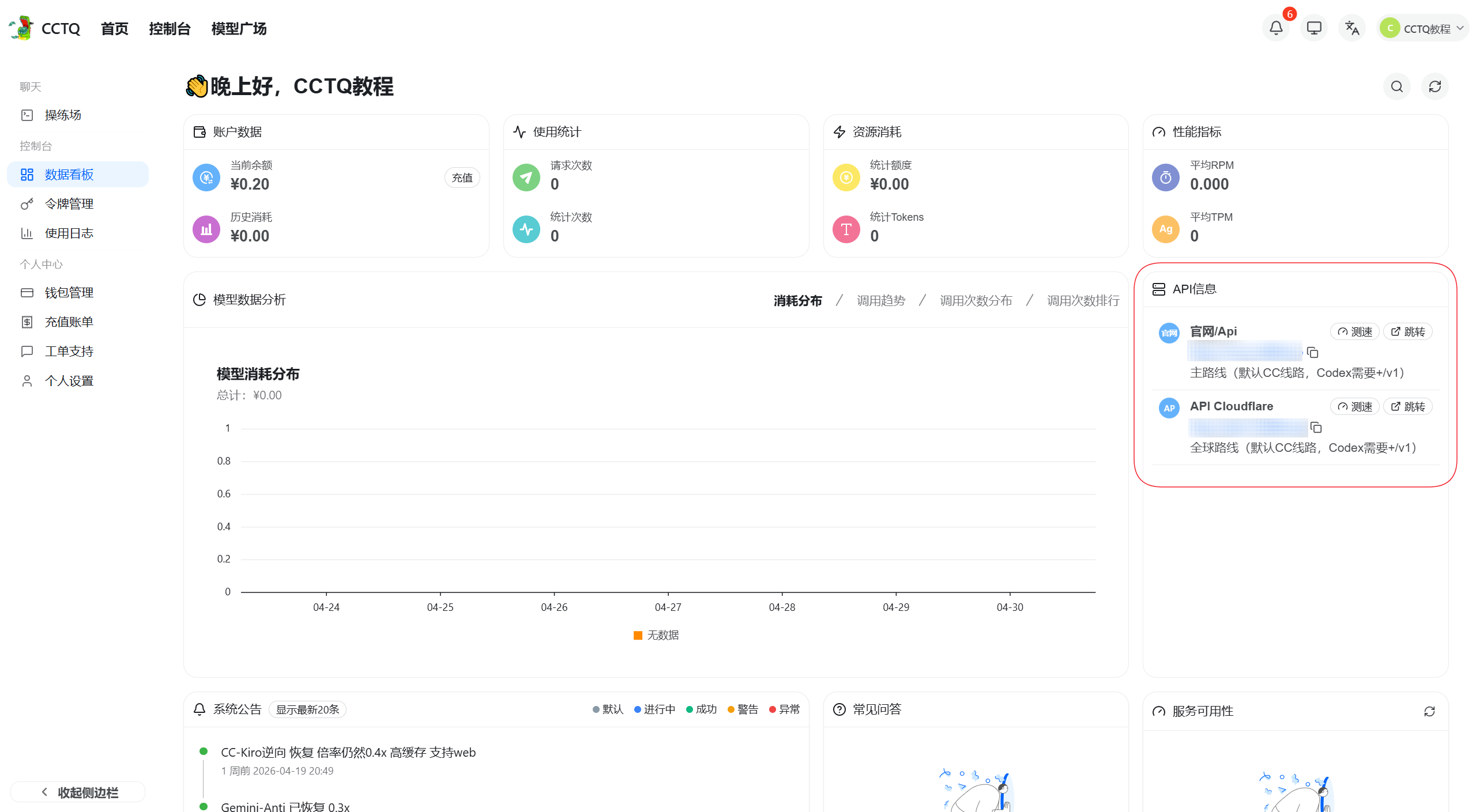Screen dimensions: 1476x812
Task: Open the notifications bell icon
Action: pos(1276,28)
